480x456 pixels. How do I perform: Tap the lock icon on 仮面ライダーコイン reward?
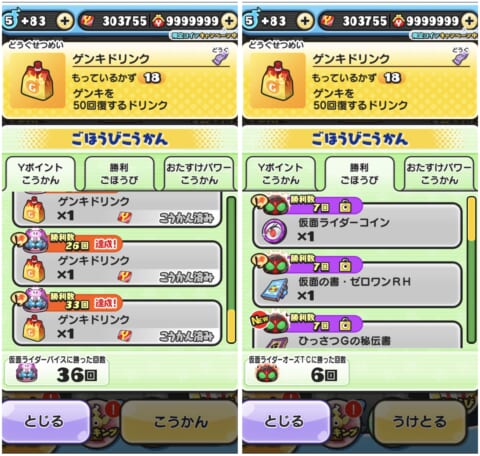[x=345, y=207]
